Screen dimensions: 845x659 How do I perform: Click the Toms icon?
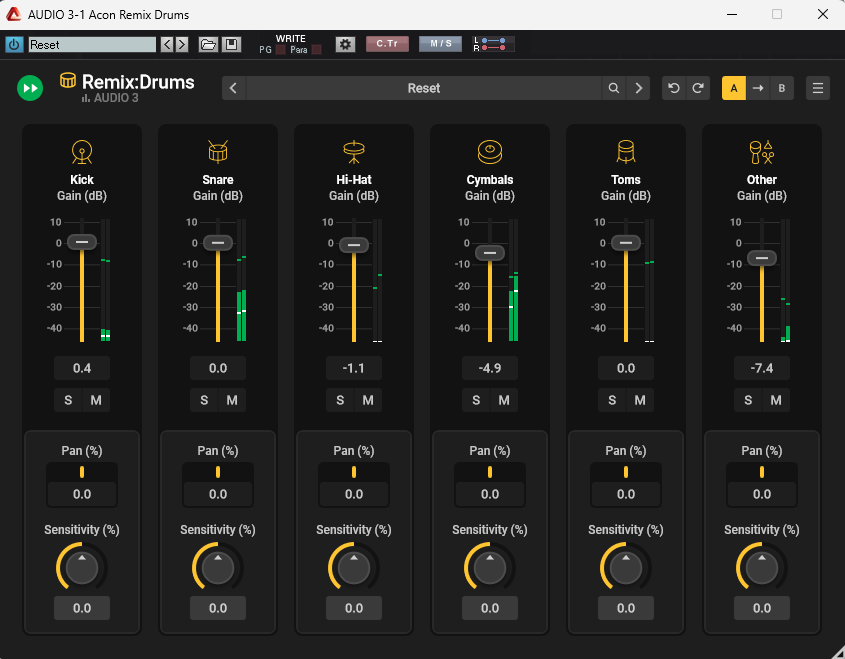(626, 152)
